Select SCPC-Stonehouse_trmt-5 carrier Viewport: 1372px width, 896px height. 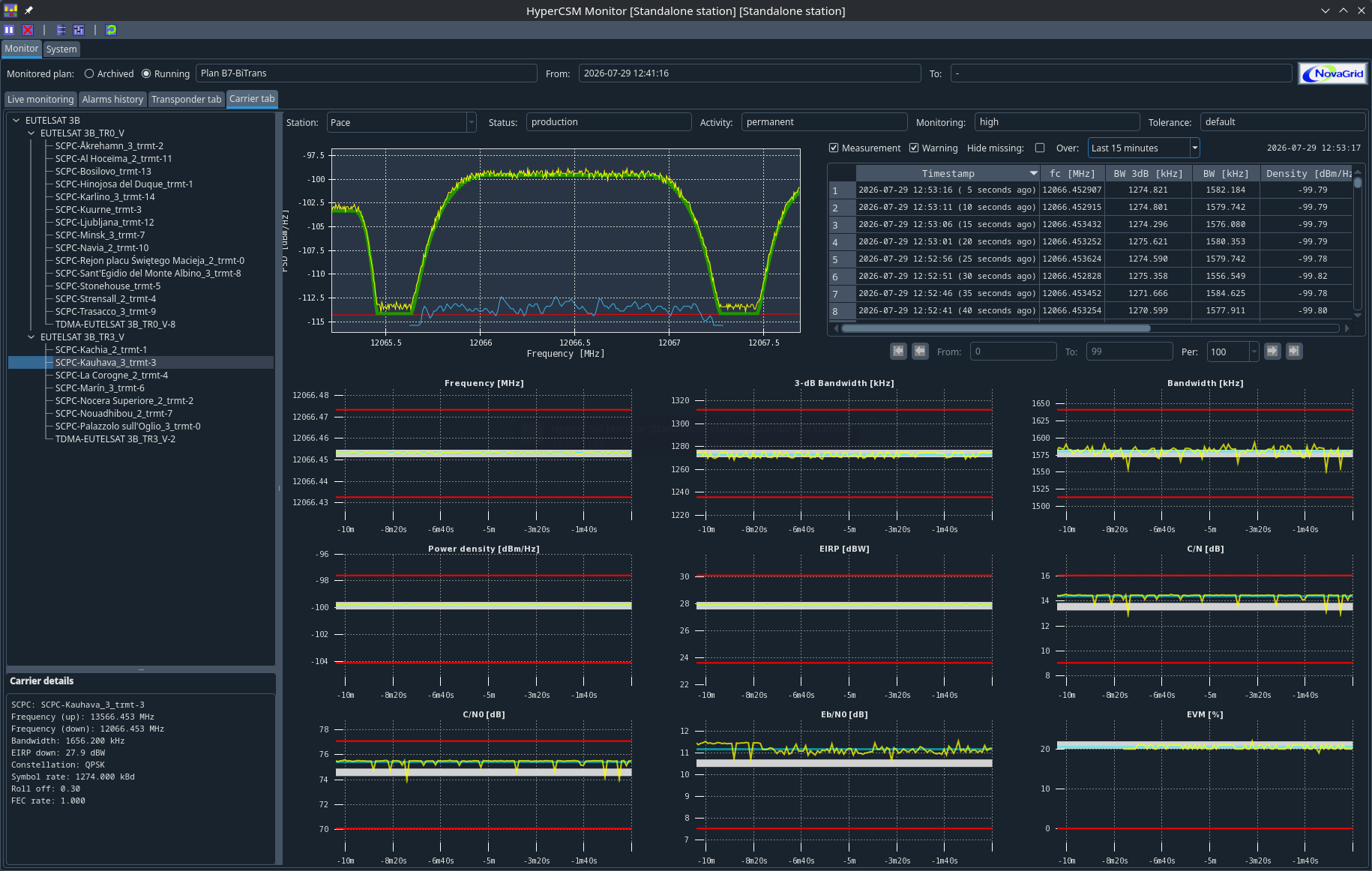(x=108, y=286)
